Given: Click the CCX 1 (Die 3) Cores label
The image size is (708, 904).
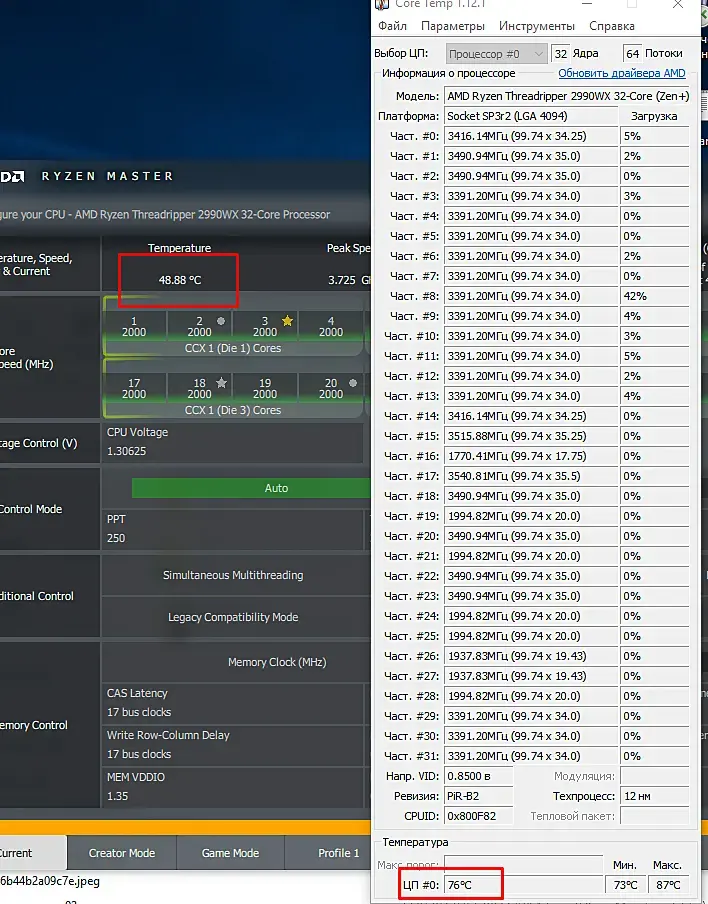Looking at the screenshot, I should 233,410.
